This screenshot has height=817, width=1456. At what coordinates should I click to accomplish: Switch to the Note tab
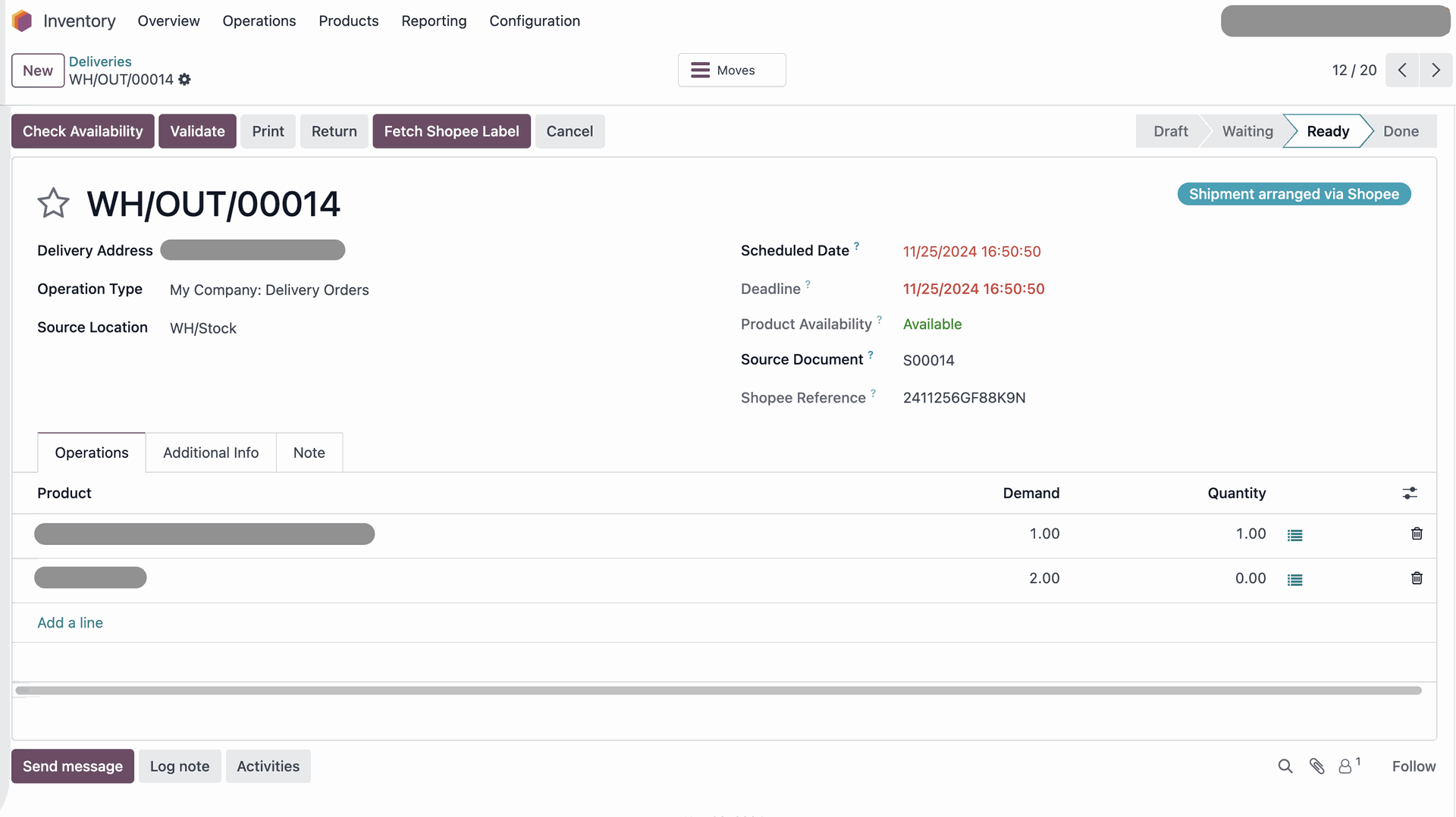(x=309, y=452)
